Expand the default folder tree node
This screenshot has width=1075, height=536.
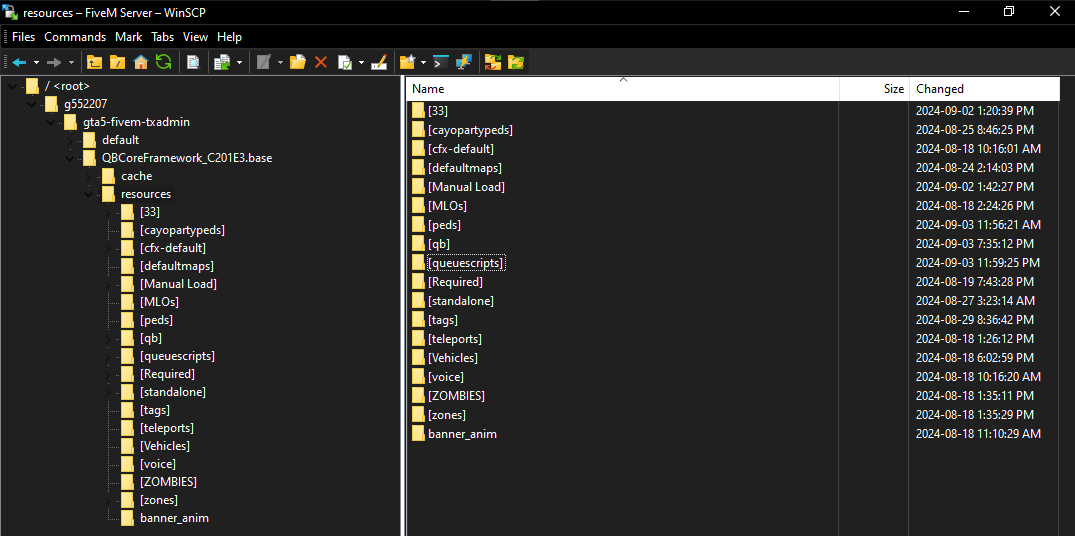point(70,141)
